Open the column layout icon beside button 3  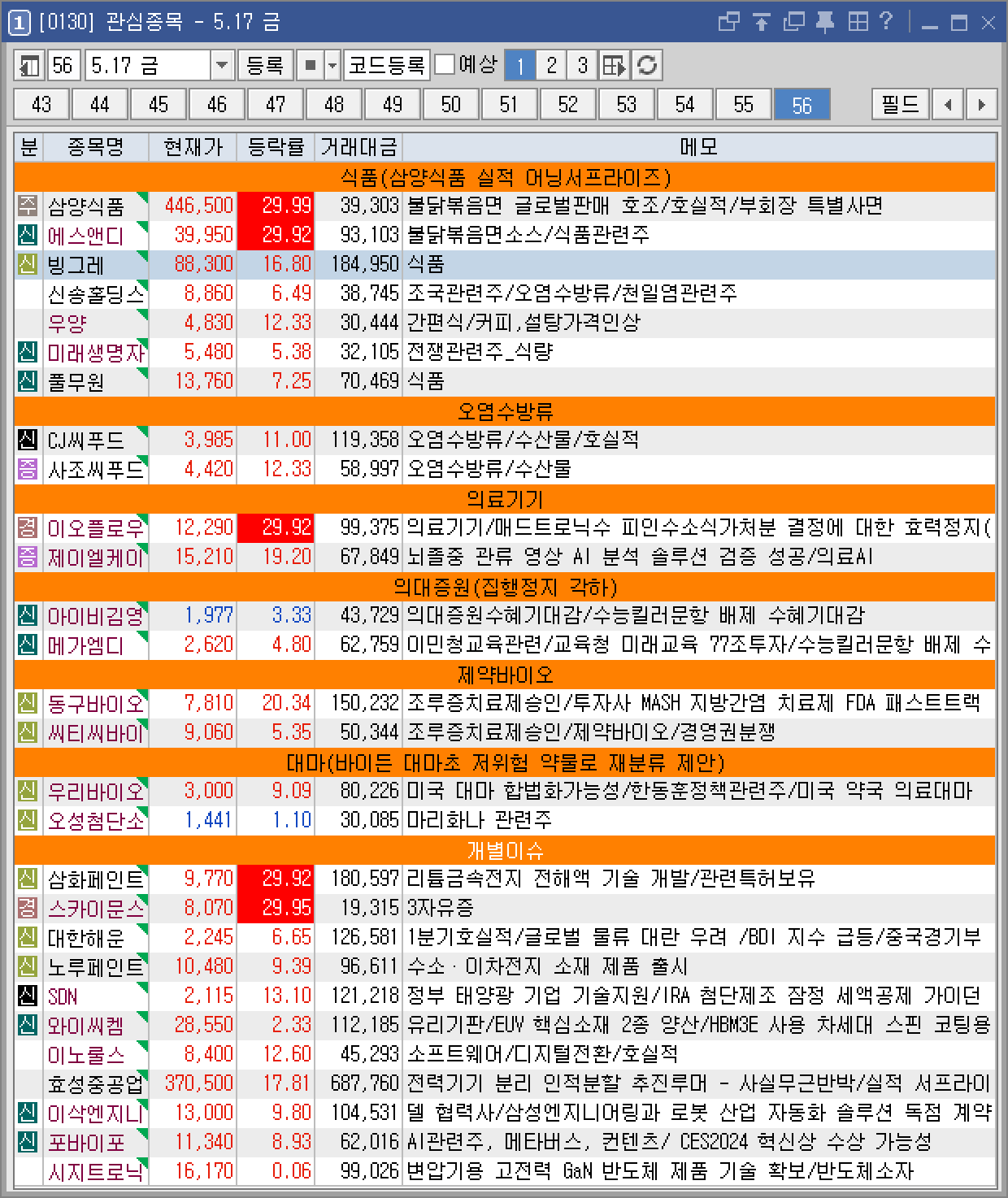tap(615, 65)
